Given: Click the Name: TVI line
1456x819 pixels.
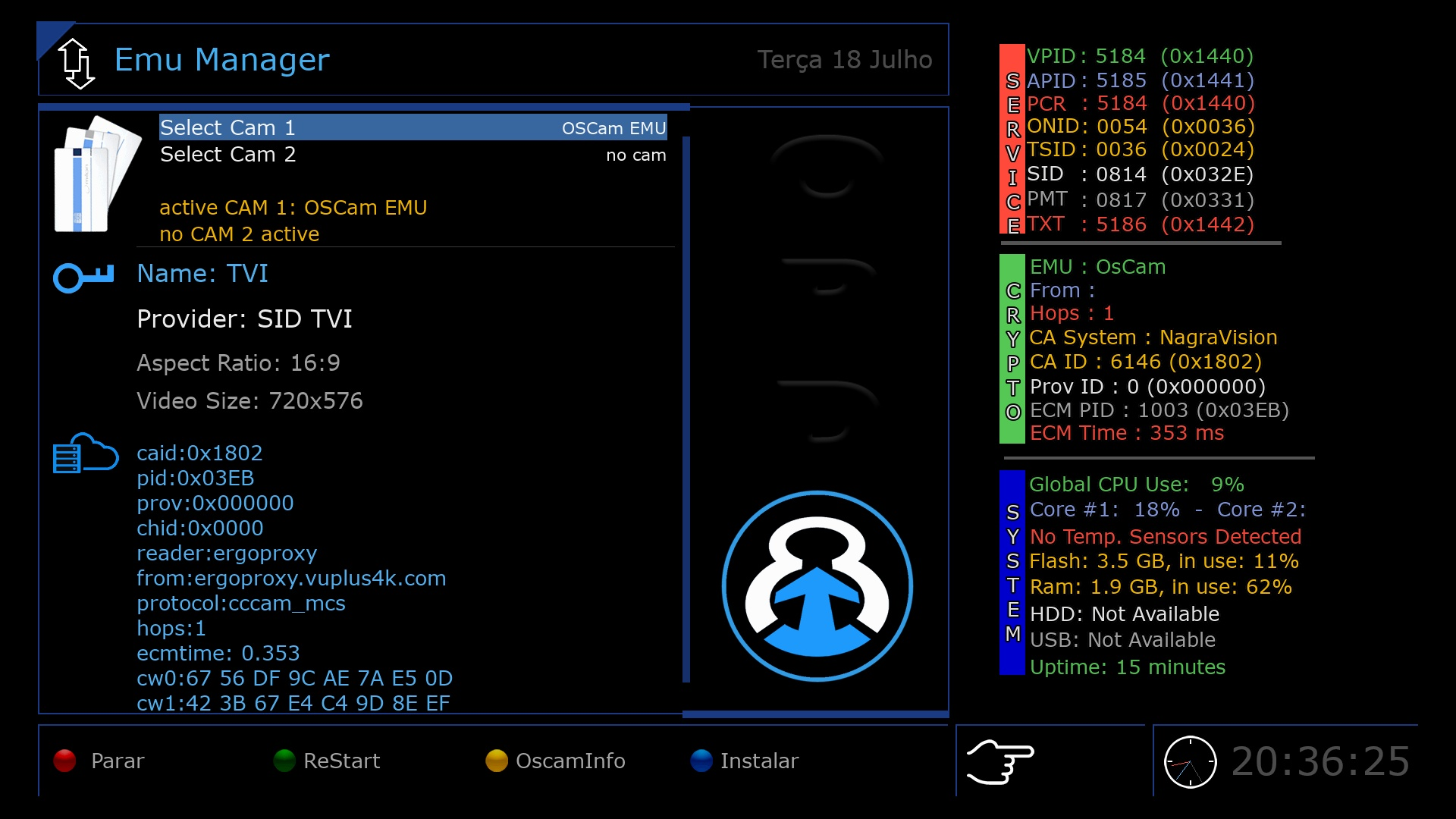Looking at the screenshot, I should click(x=202, y=274).
